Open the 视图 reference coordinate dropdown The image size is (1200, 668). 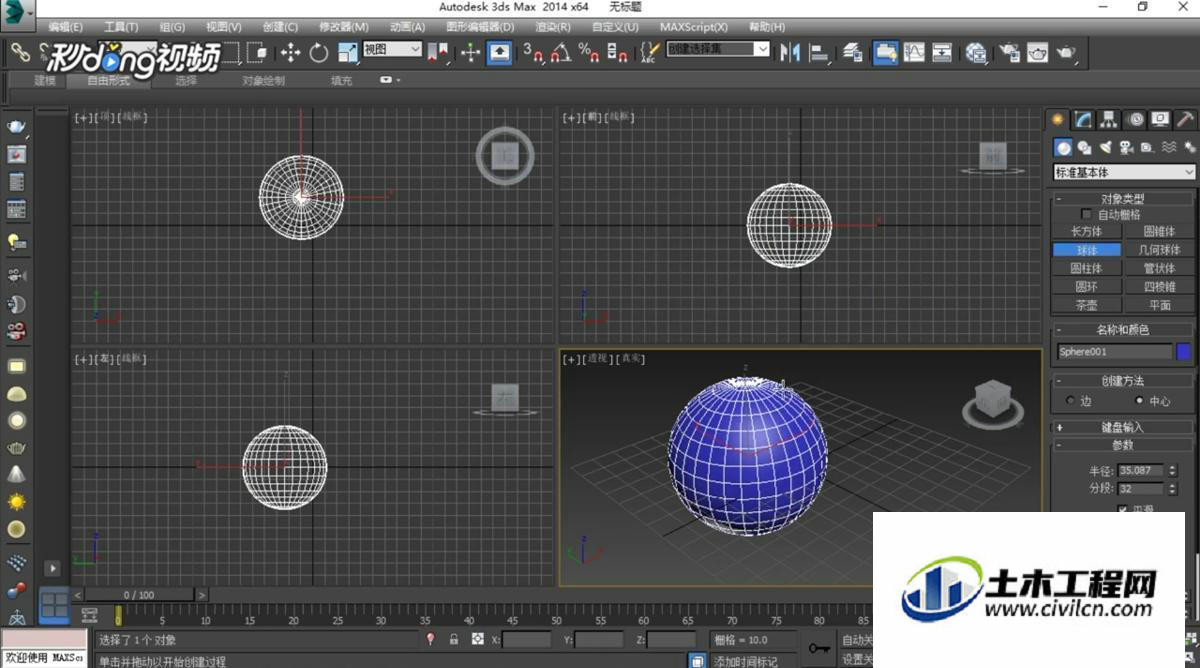click(392, 49)
